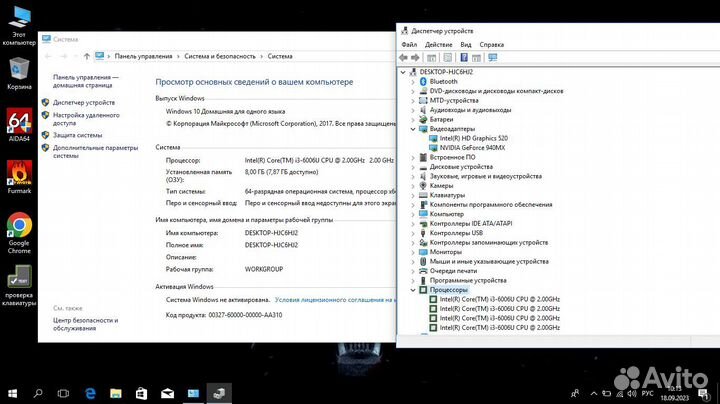Open Центр безопасности и обслуживания link
Screen dimensions: 720x404
pos(85,324)
